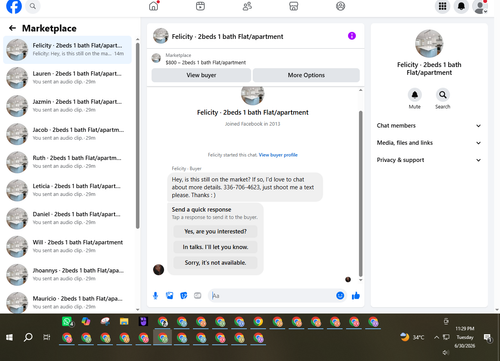The width and height of the screenshot is (500, 361).
Task: Open the Video tab icon
Action: (x=200, y=6)
